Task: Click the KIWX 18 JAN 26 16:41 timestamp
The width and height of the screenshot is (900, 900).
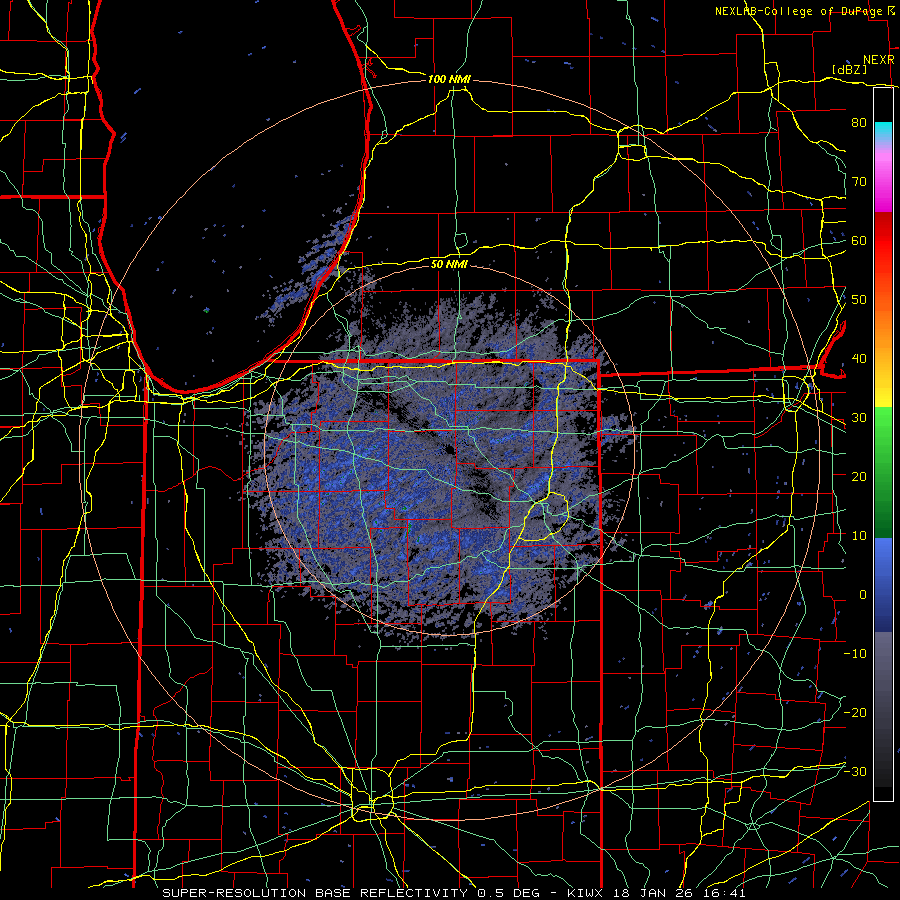Action: pos(657,893)
